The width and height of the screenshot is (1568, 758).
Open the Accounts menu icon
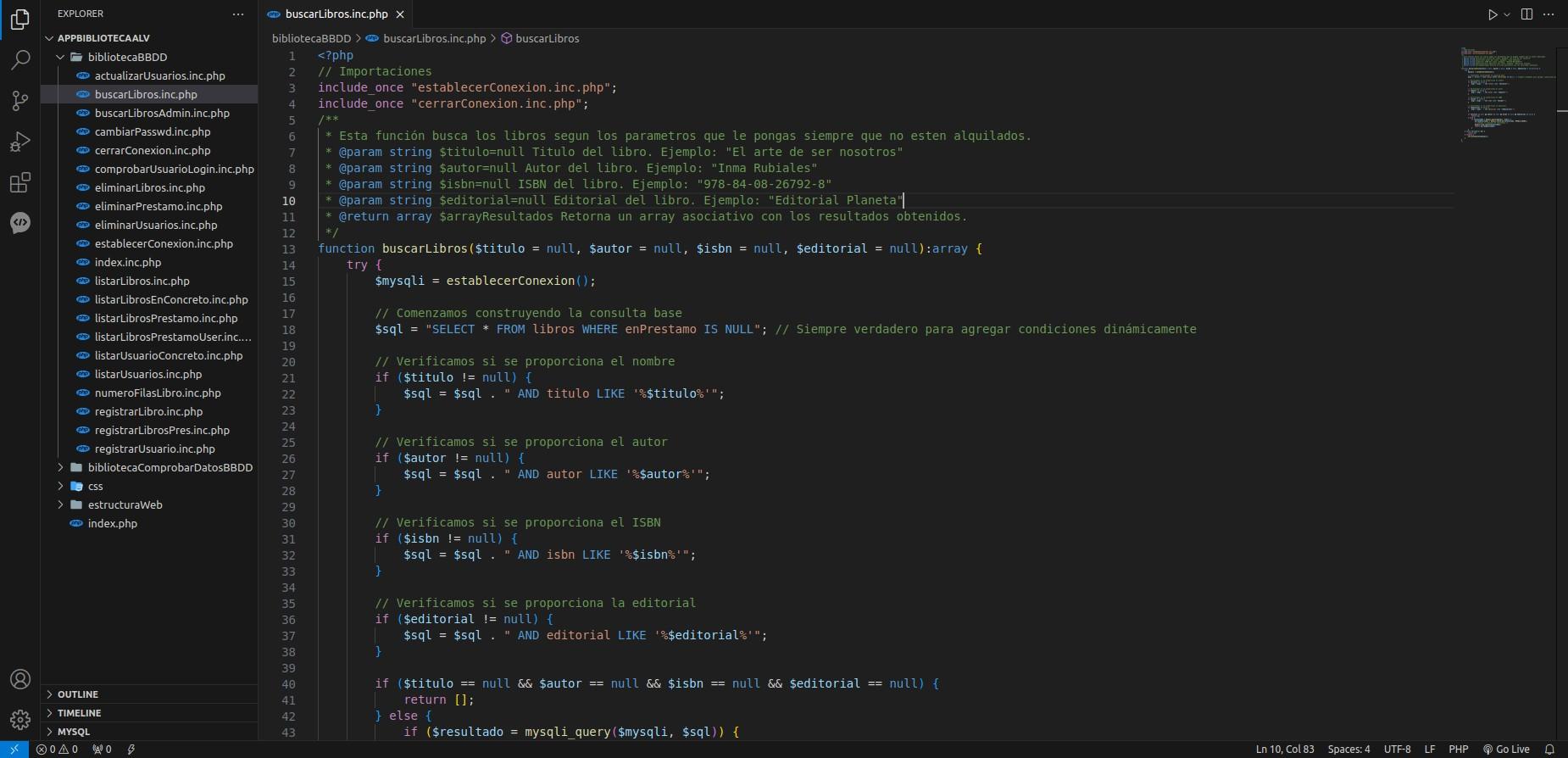[x=19, y=679]
